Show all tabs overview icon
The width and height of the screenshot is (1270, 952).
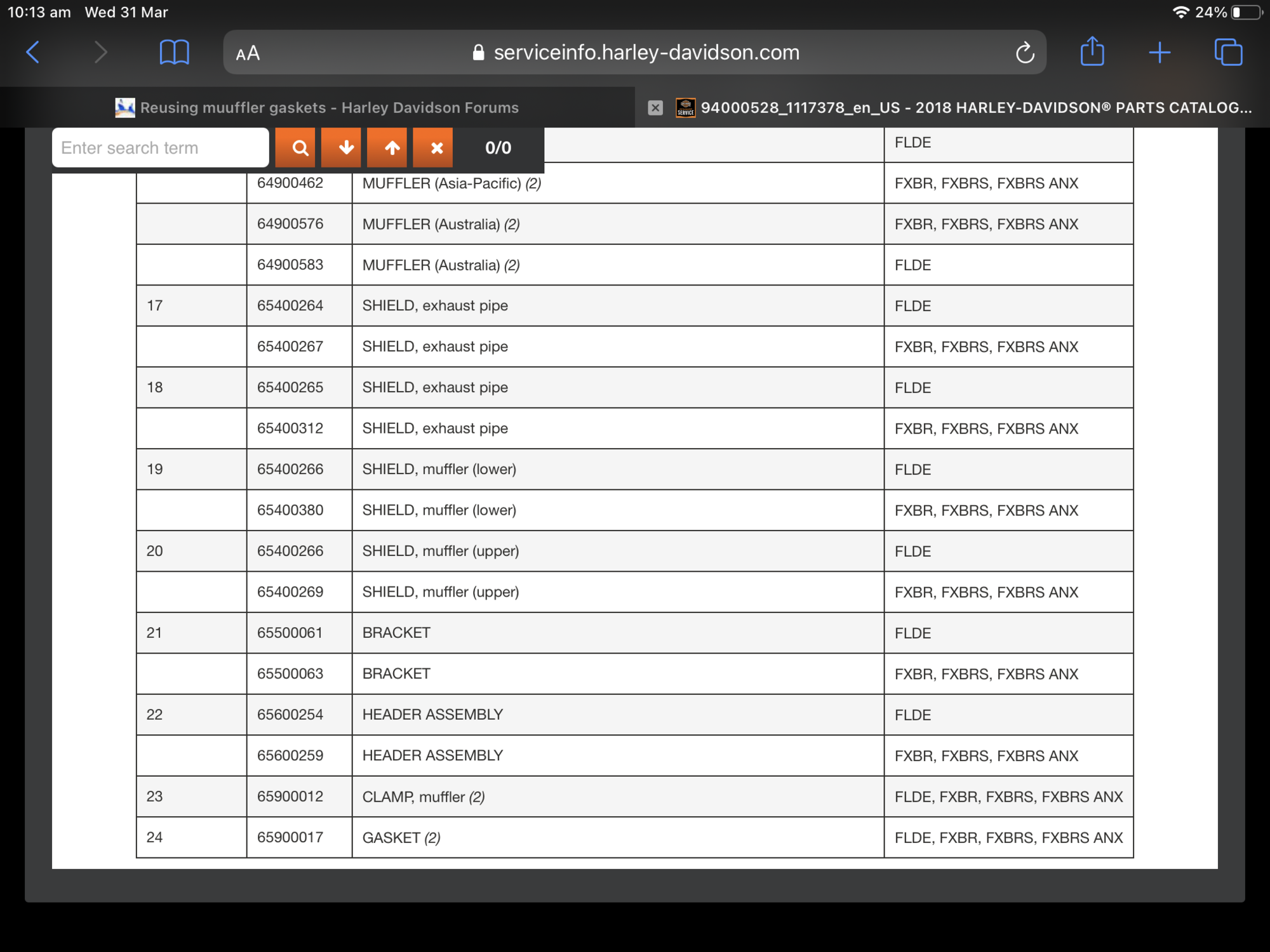click(1228, 52)
